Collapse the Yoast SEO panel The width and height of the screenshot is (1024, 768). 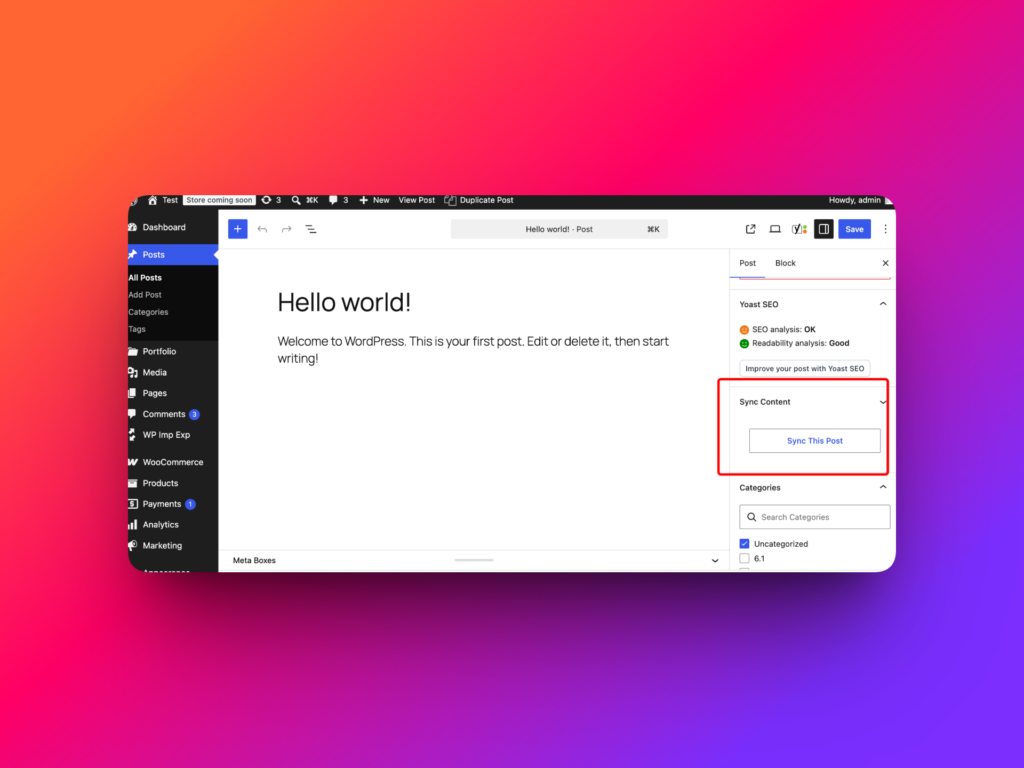pyautogui.click(x=883, y=304)
